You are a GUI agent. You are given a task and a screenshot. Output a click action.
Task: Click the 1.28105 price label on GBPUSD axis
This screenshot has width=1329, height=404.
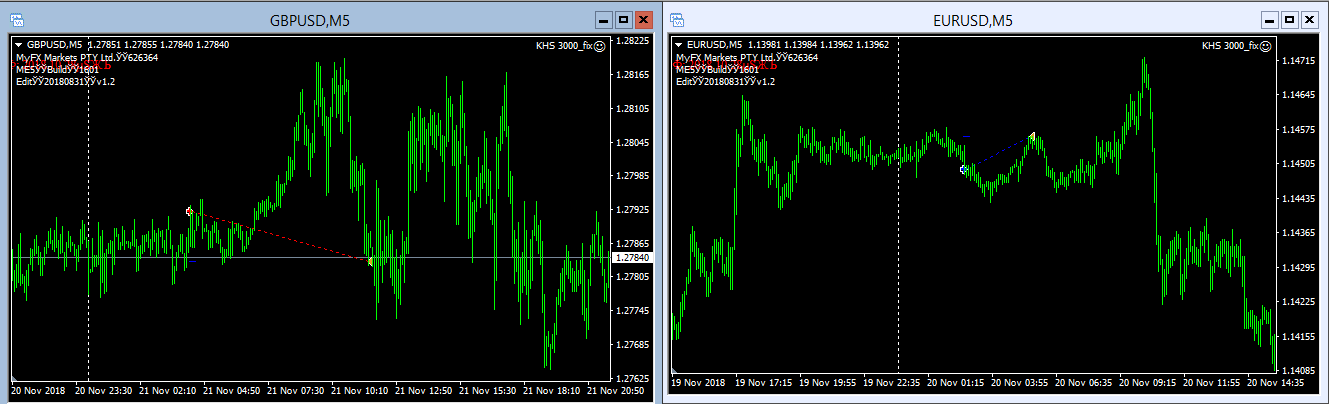point(634,108)
